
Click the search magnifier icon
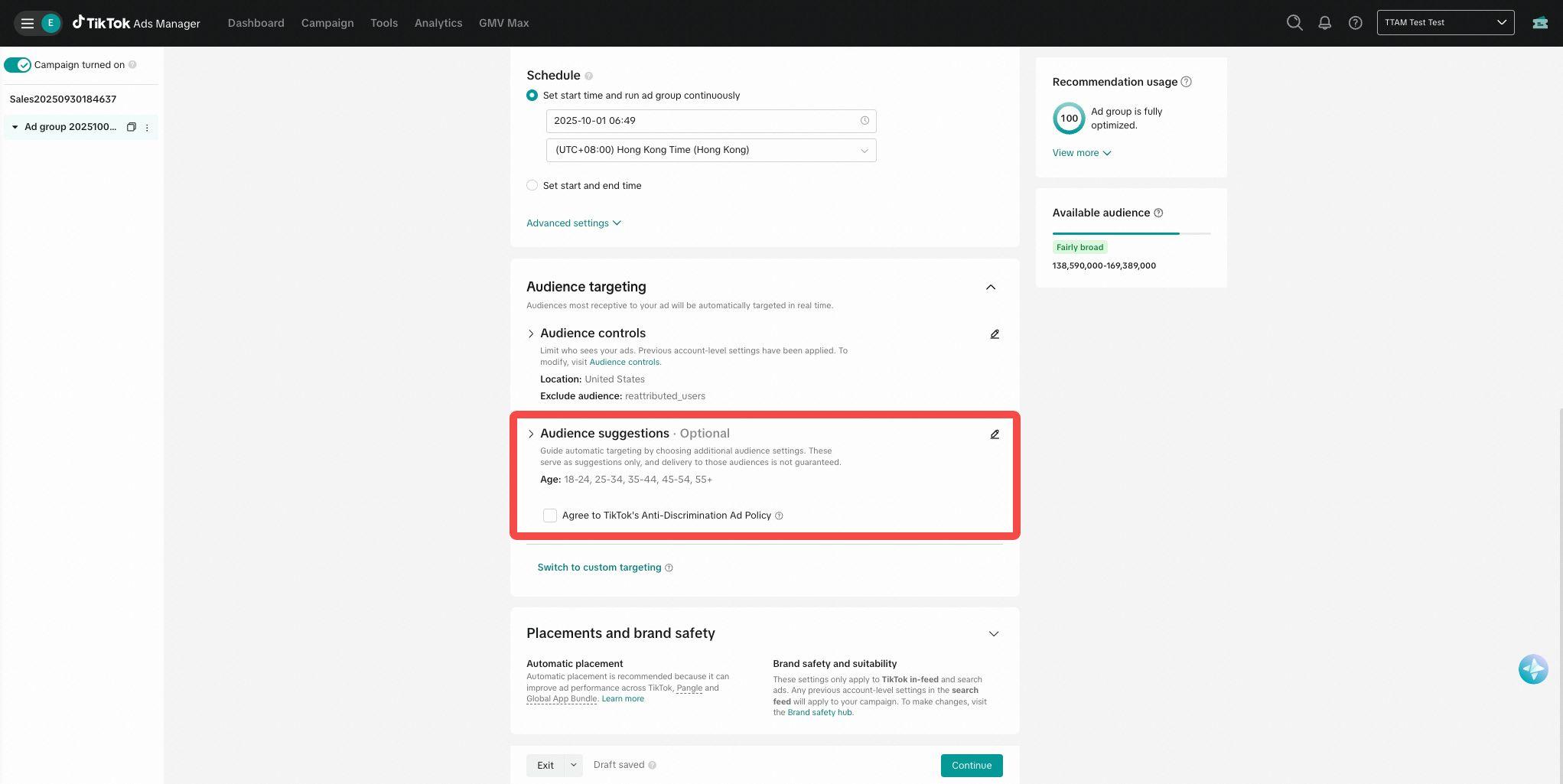coord(1294,23)
